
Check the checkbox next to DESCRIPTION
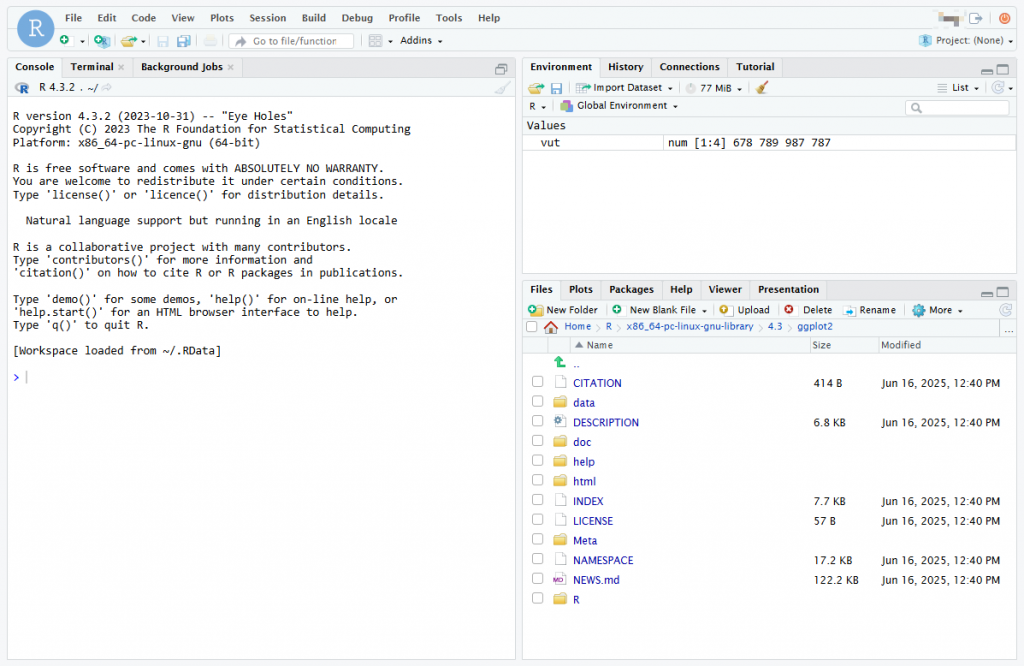point(537,422)
